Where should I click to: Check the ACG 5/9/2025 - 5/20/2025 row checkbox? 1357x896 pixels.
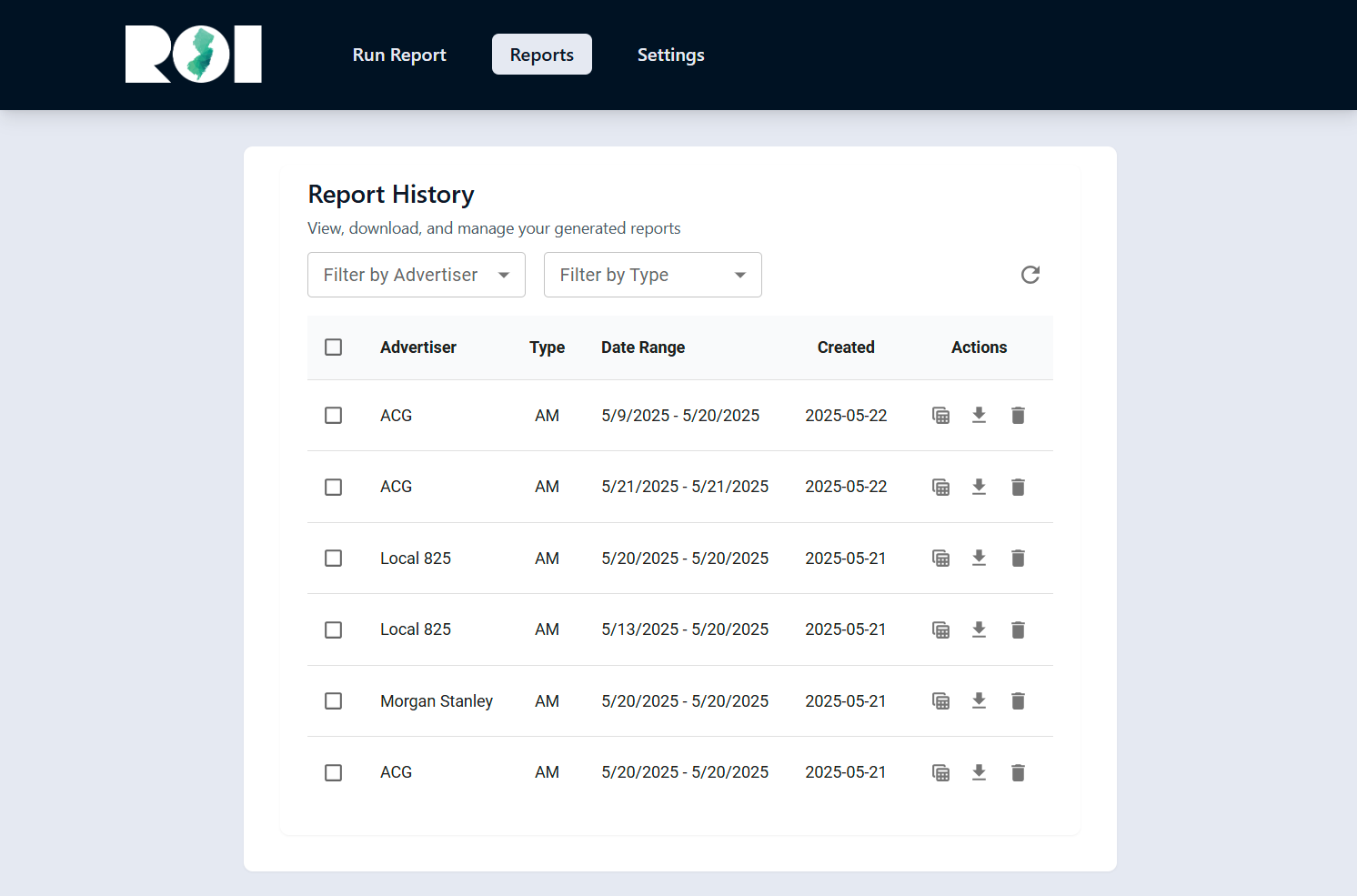[x=334, y=416]
